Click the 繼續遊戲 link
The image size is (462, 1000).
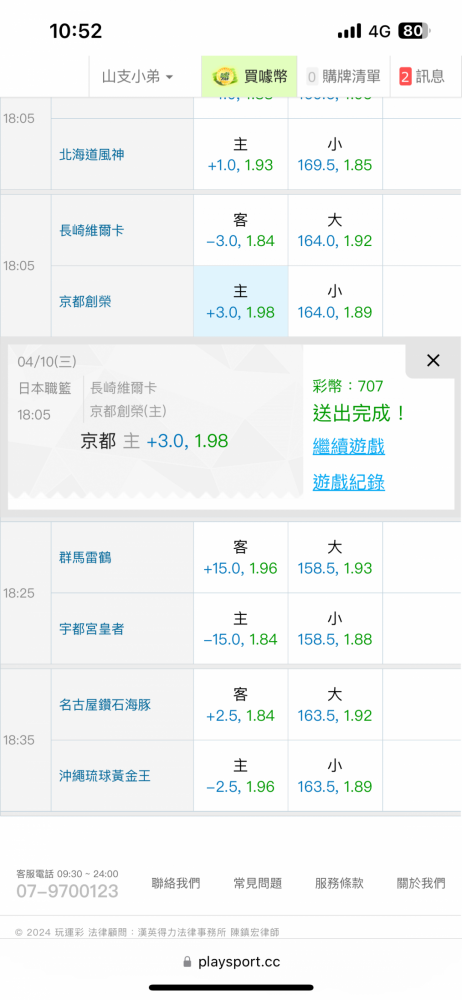[348, 446]
